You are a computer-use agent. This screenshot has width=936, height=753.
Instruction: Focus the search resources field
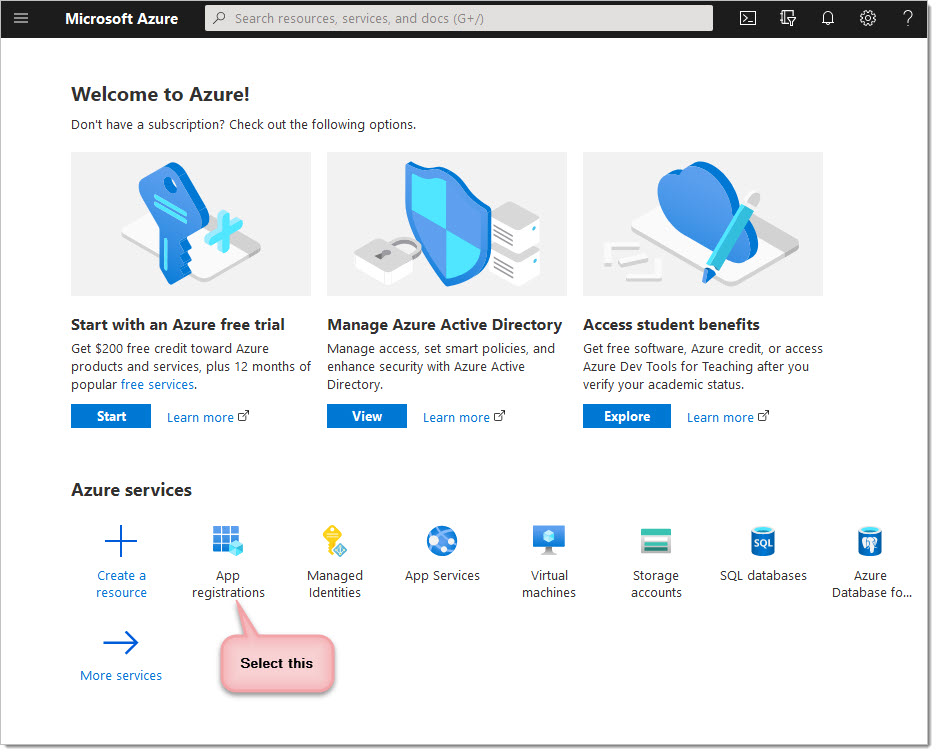(x=458, y=18)
